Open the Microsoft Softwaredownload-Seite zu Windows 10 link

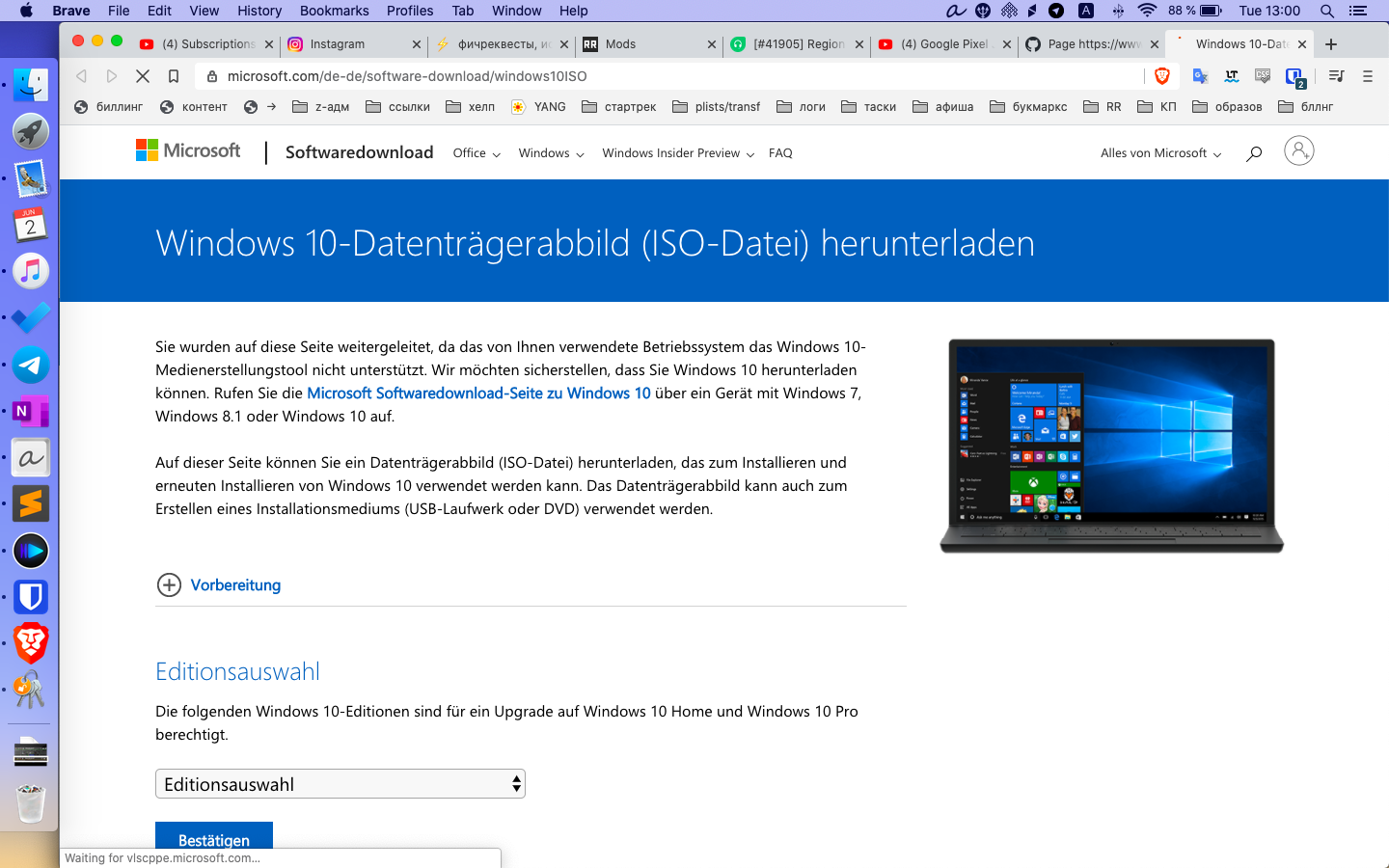(x=478, y=393)
